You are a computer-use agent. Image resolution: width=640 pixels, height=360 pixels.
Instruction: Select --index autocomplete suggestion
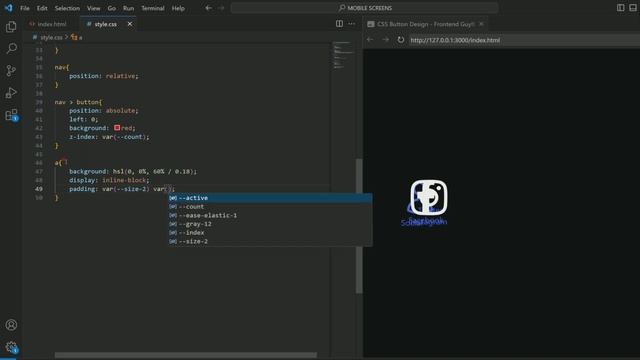click(270, 233)
